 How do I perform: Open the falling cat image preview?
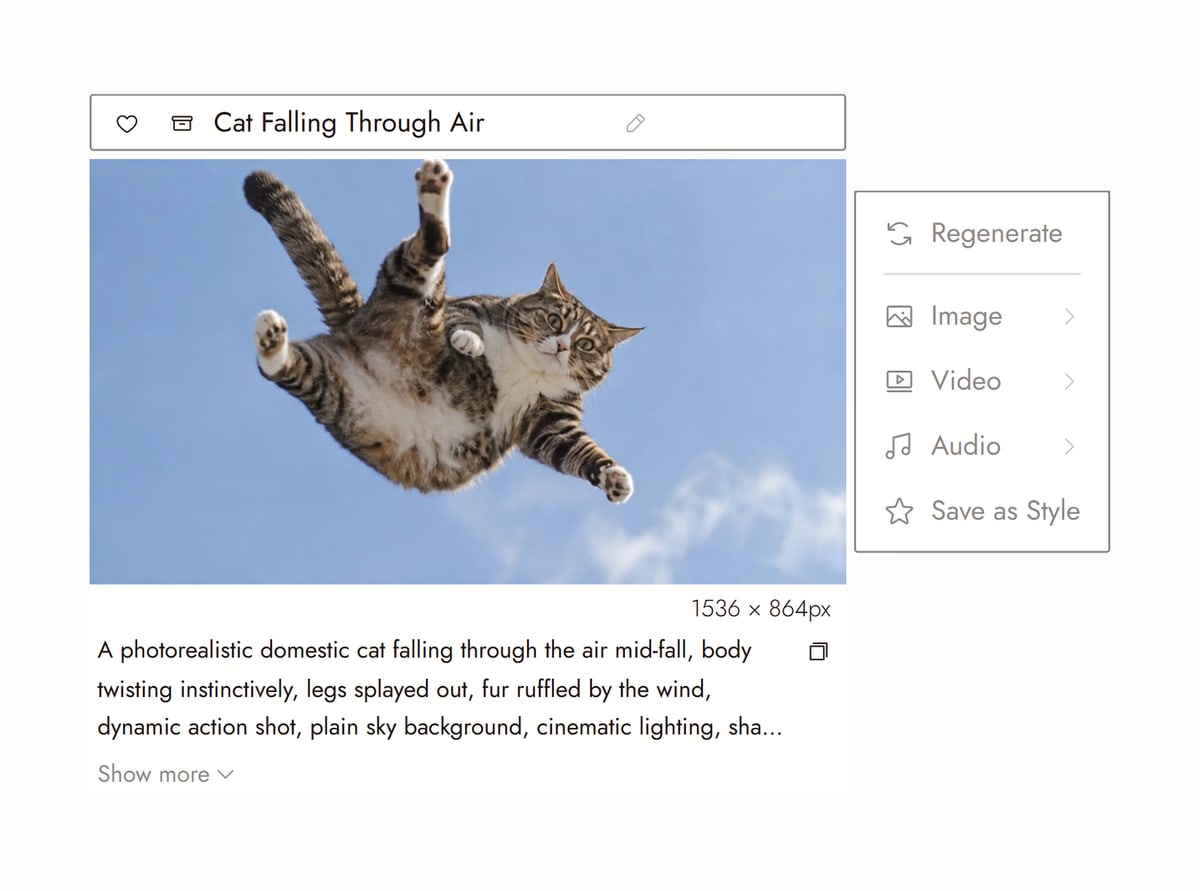tap(468, 371)
